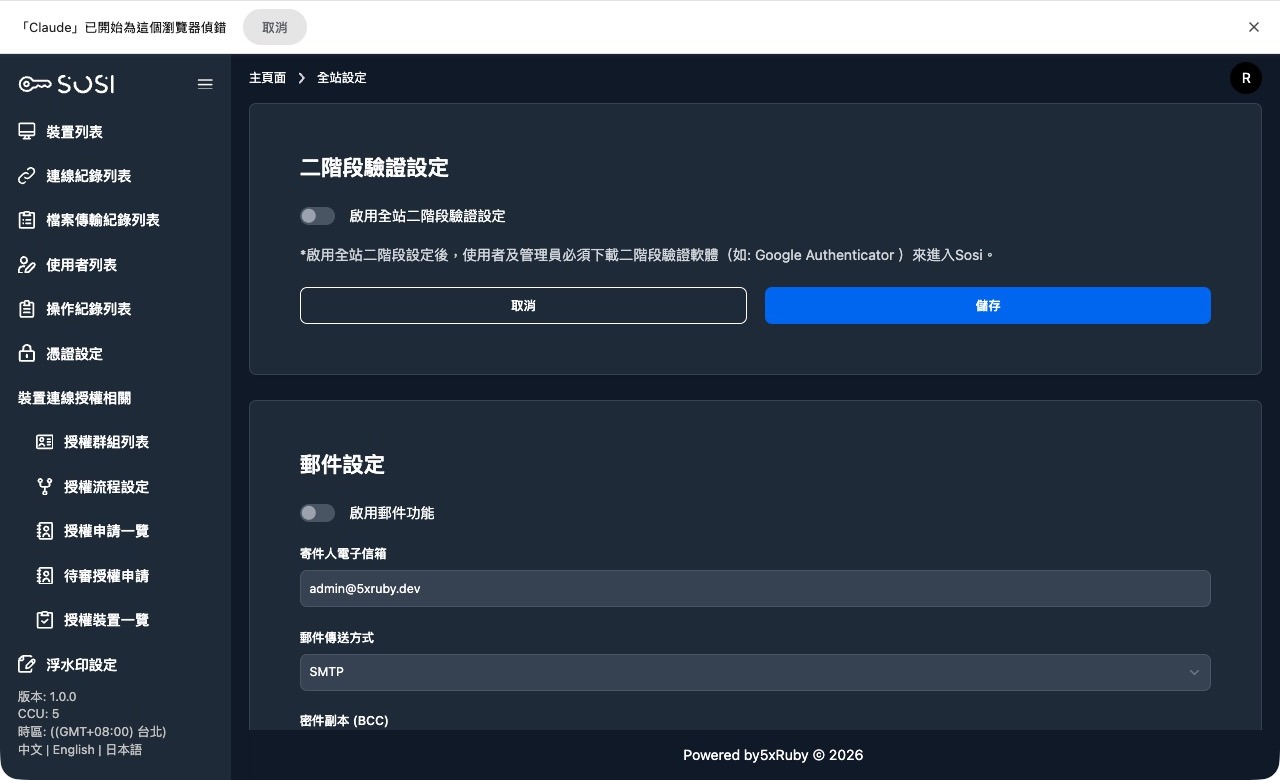Collapse the sidebar with hamburger toggle
1280x780 pixels.
pos(205,84)
